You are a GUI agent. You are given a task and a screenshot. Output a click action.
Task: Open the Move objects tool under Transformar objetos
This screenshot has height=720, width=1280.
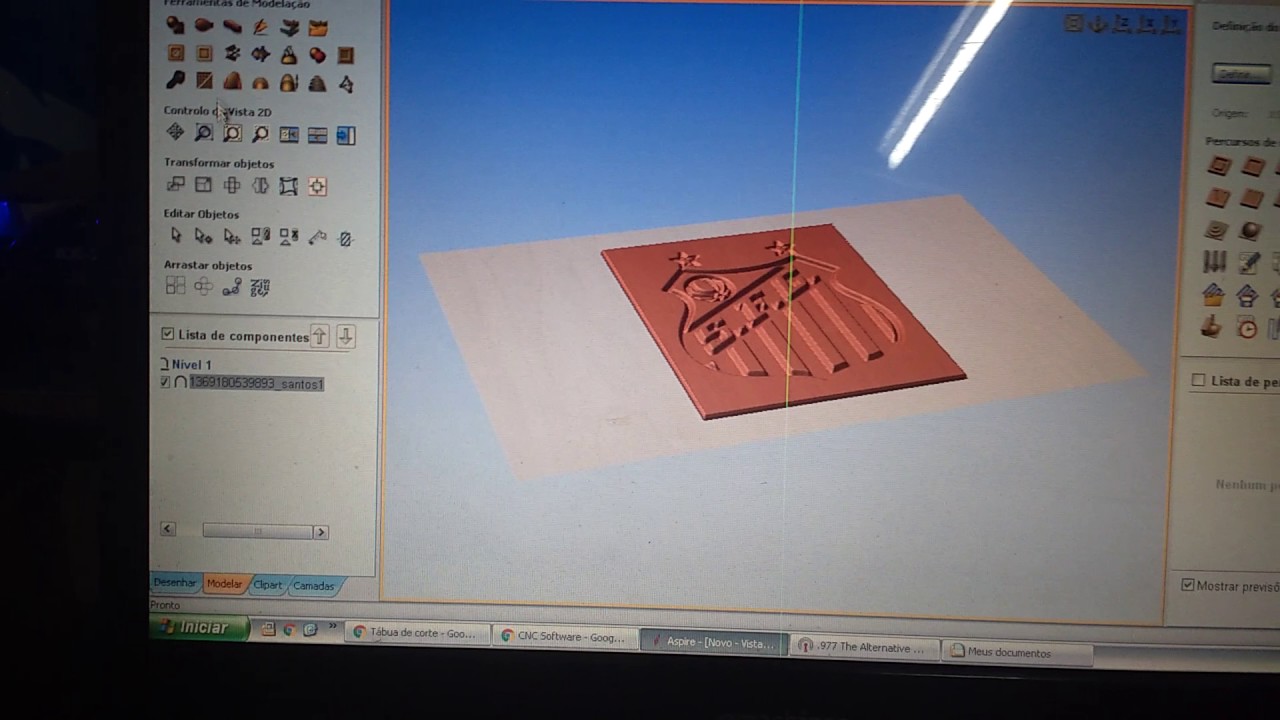pos(175,185)
